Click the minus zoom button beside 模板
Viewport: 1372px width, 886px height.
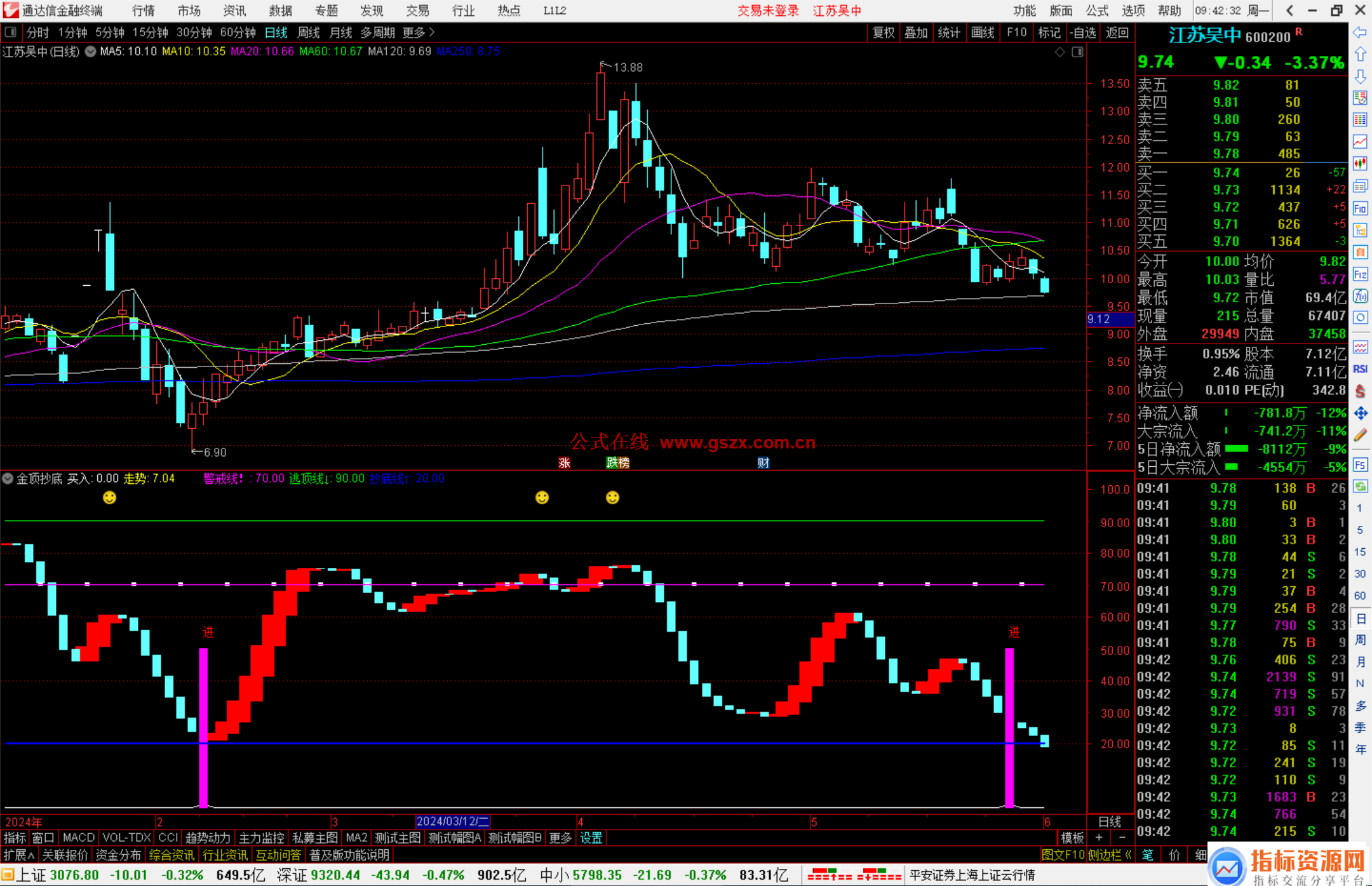(x=1122, y=838)
